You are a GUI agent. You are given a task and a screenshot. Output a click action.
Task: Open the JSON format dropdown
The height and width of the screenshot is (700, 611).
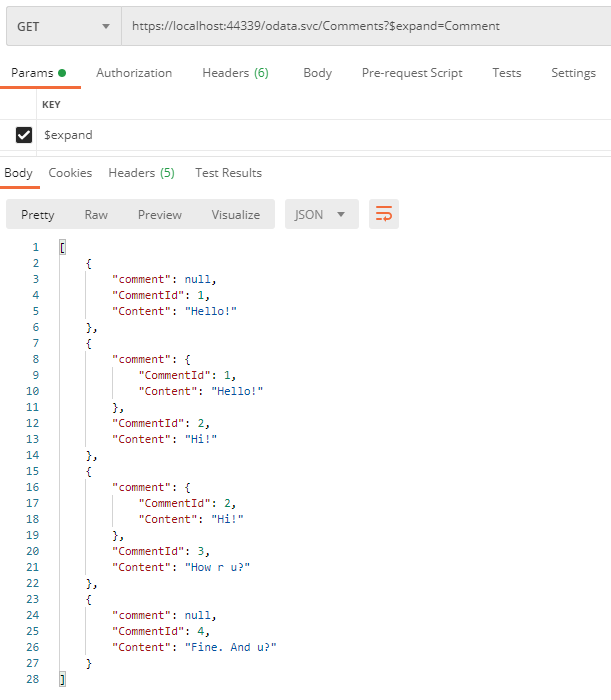[x=321, y=214]
